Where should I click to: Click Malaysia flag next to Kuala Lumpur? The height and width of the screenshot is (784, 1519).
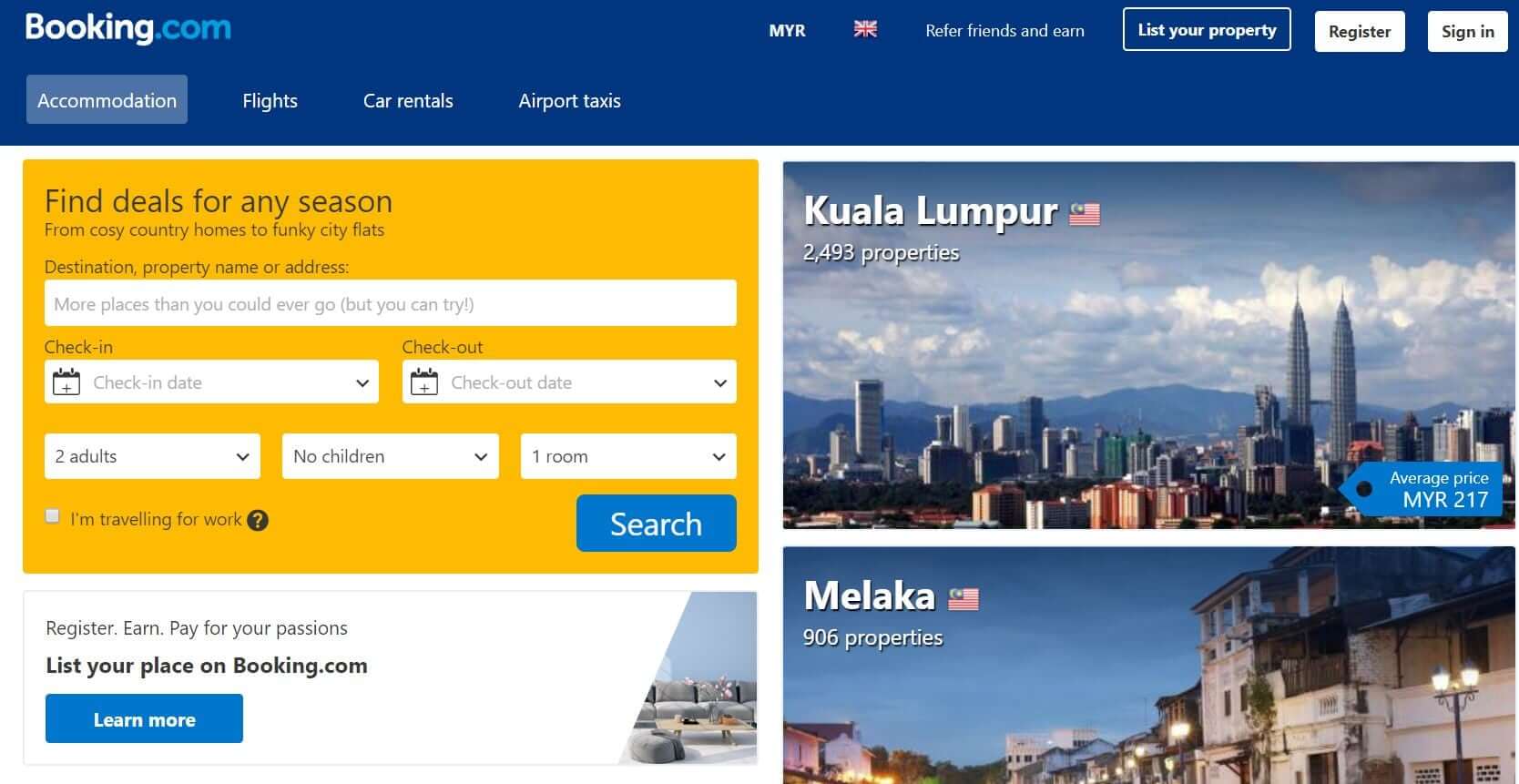coord(1085,214)
